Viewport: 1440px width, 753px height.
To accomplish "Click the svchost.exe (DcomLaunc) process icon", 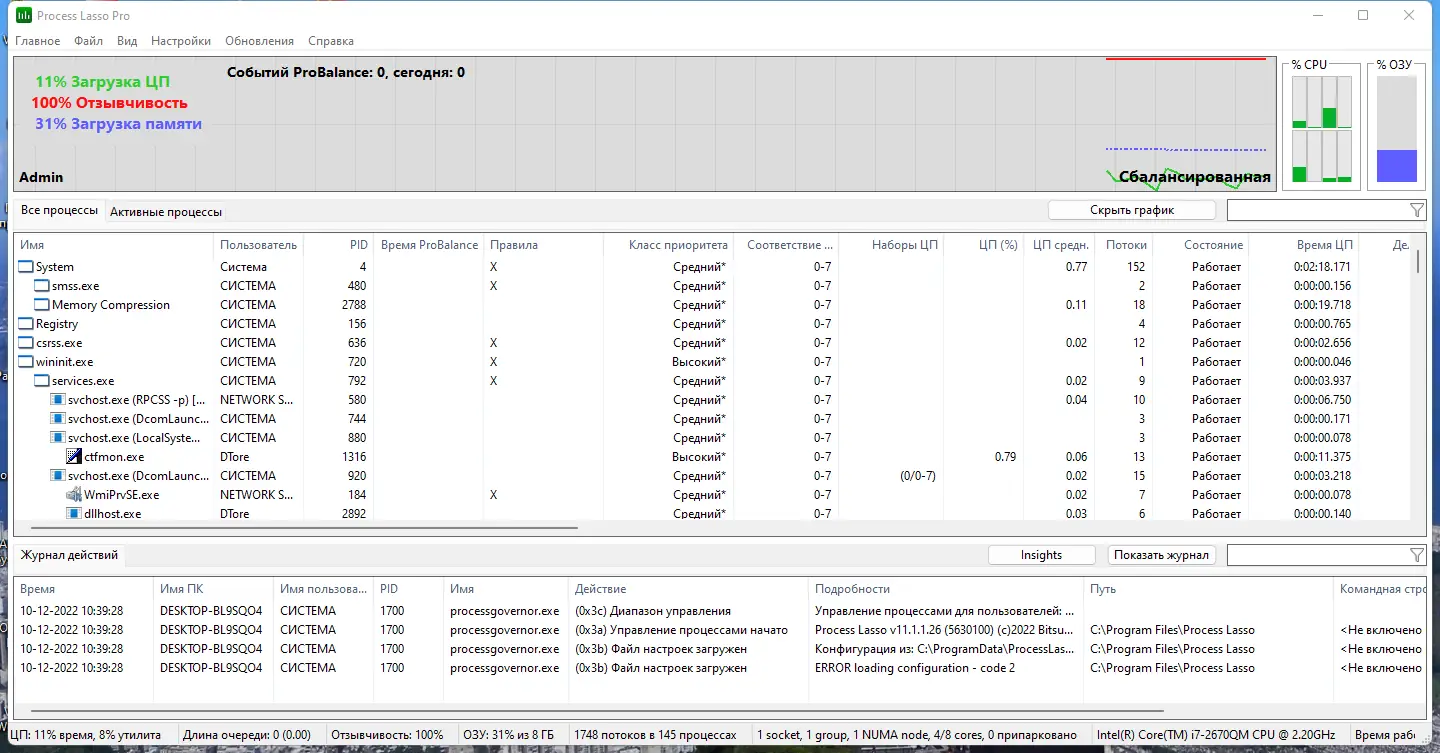I will coord(57,418).
